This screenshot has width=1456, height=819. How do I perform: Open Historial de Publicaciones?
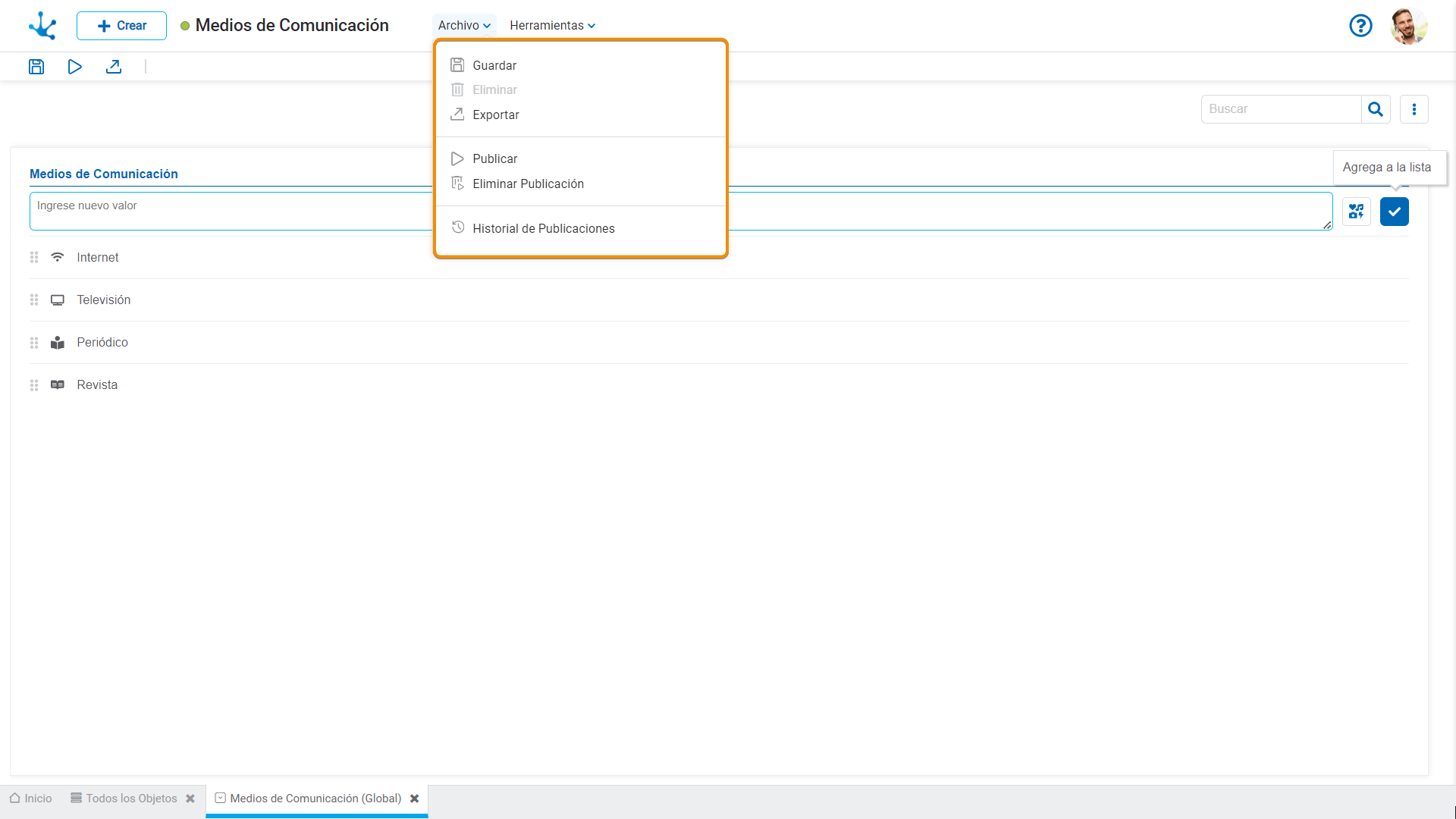[580, 228]
